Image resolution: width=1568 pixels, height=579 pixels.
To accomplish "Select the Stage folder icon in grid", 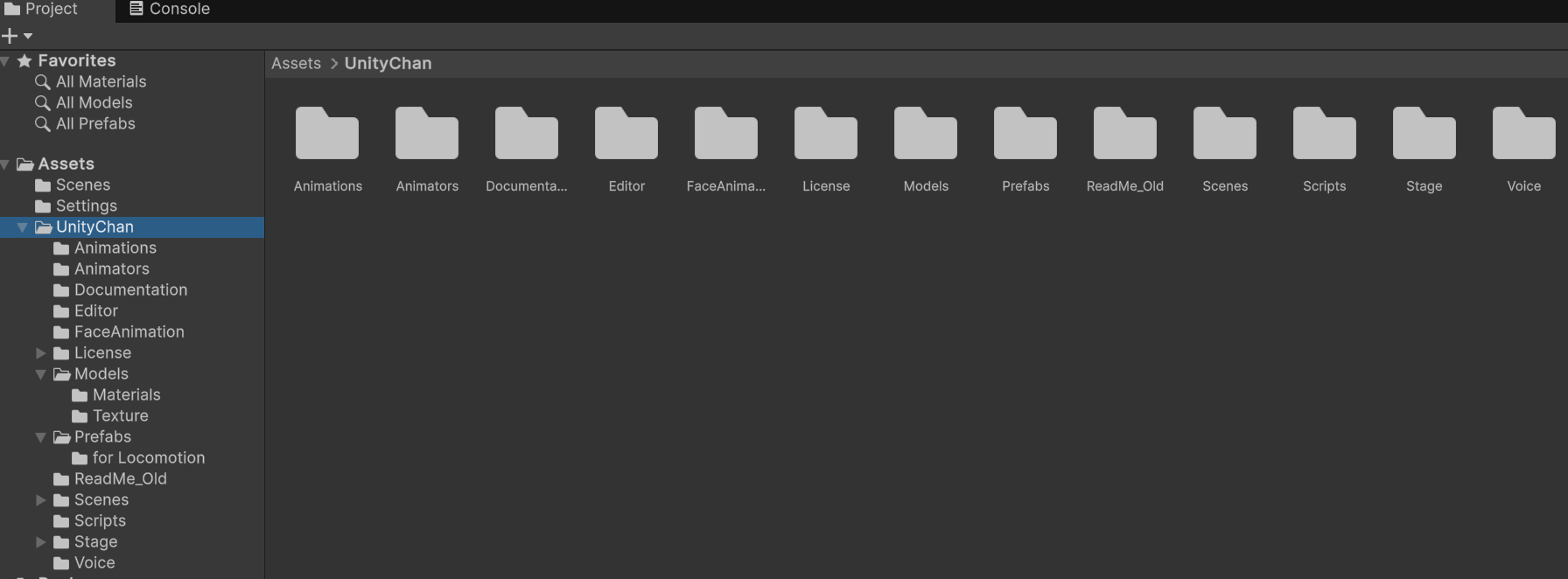I will pos(1424,134).
